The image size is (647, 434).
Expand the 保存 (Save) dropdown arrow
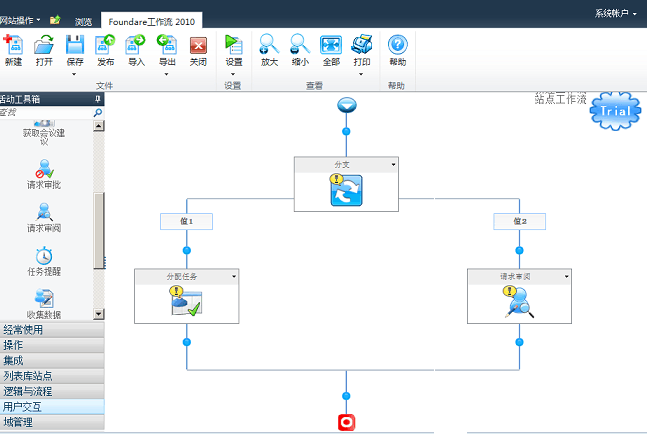click(x=74, y=73)
